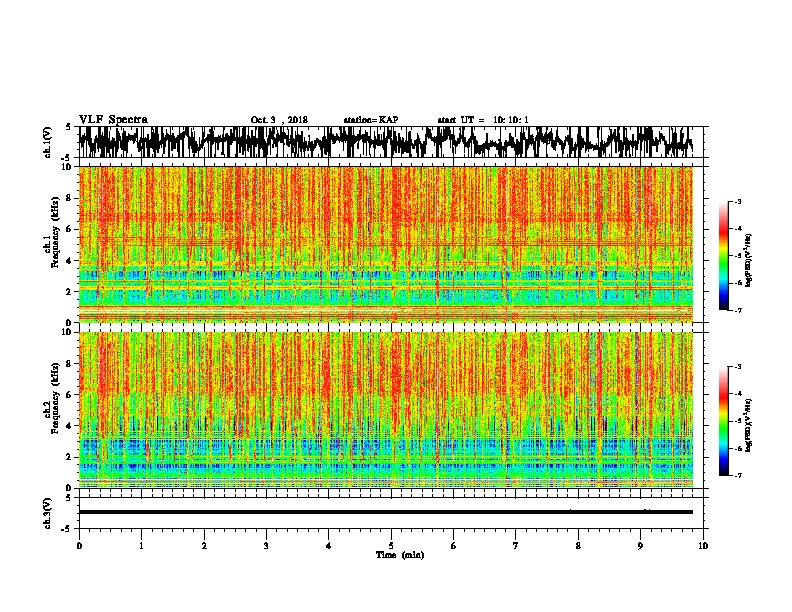Image resolution: width=792 pixels, height=612 pixels.
Task: Click time axis tick label "7"
Action: 516,546
